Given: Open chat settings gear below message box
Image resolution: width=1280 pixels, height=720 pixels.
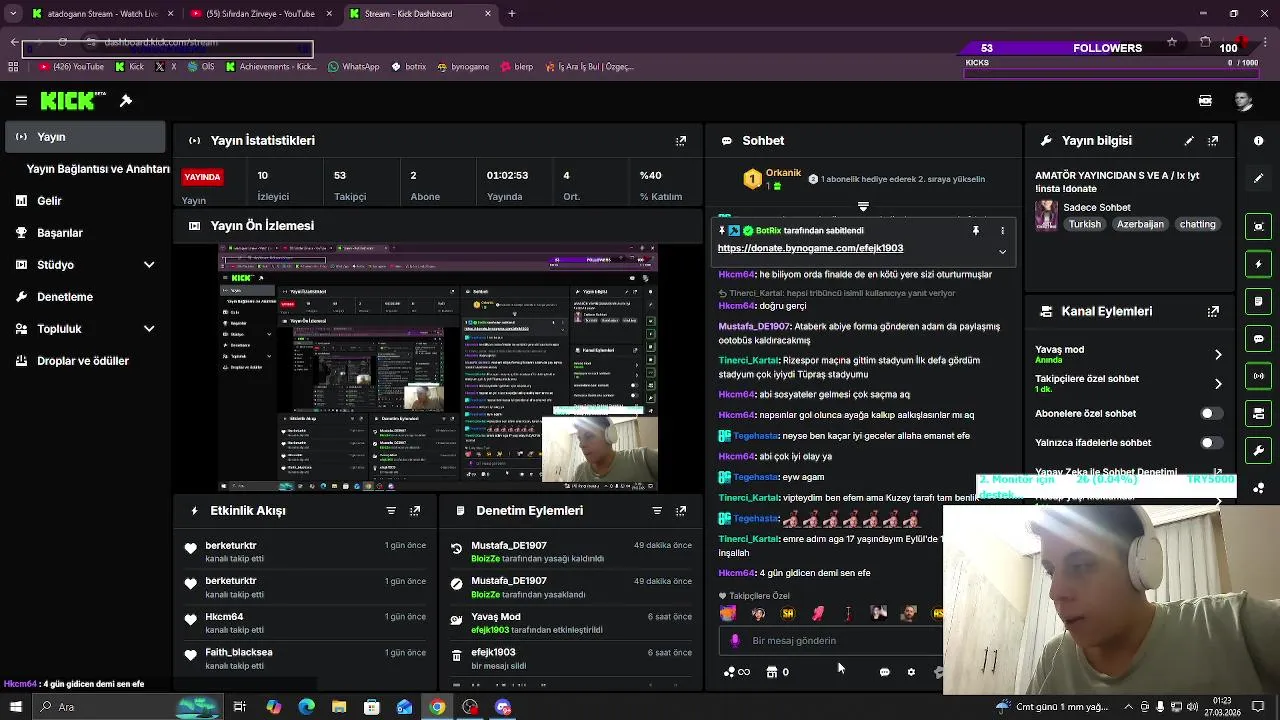Looking at the screenshot, I should [x=911, y=672].
